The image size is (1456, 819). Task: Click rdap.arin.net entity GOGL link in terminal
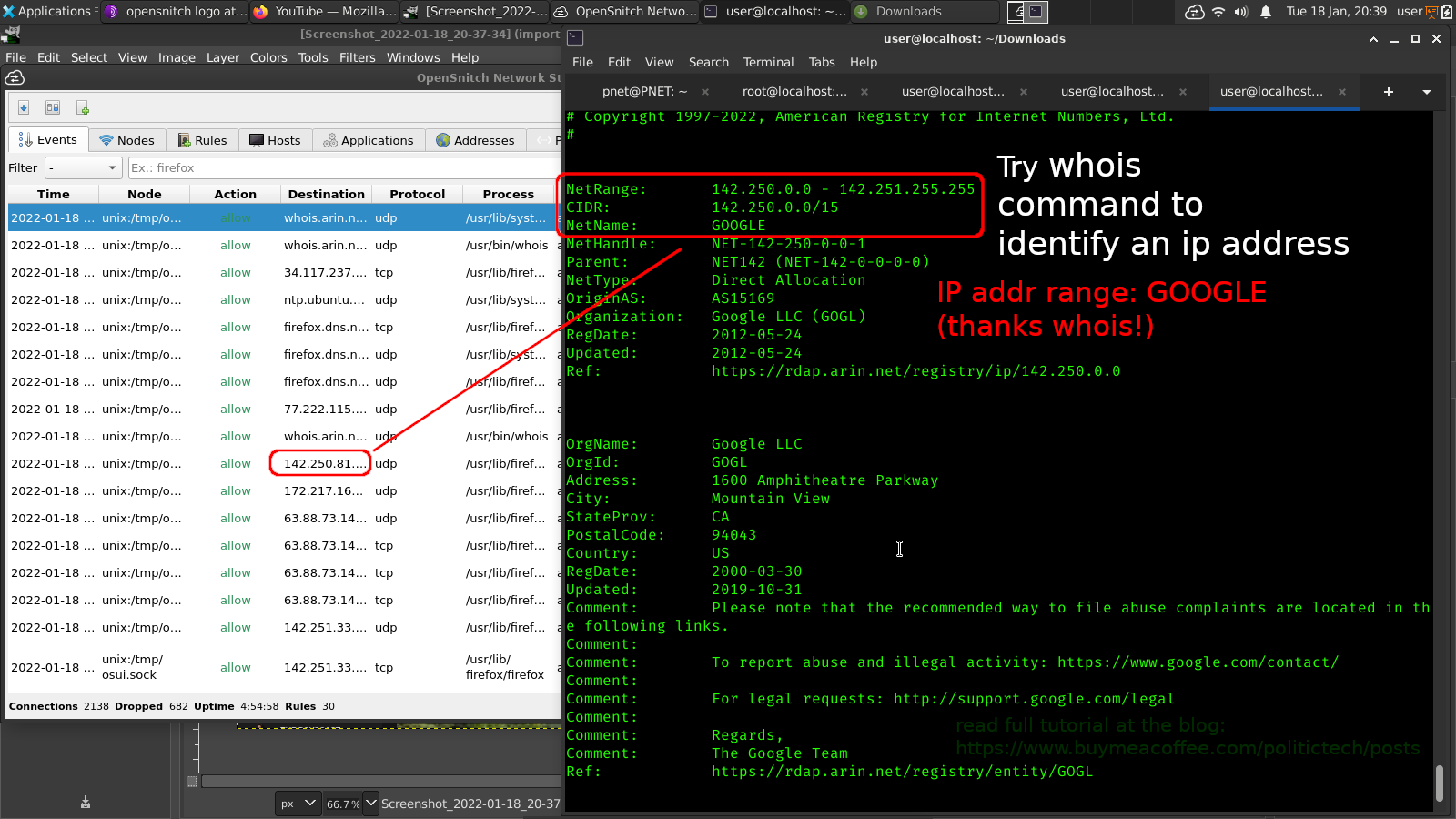pos(902,772)
